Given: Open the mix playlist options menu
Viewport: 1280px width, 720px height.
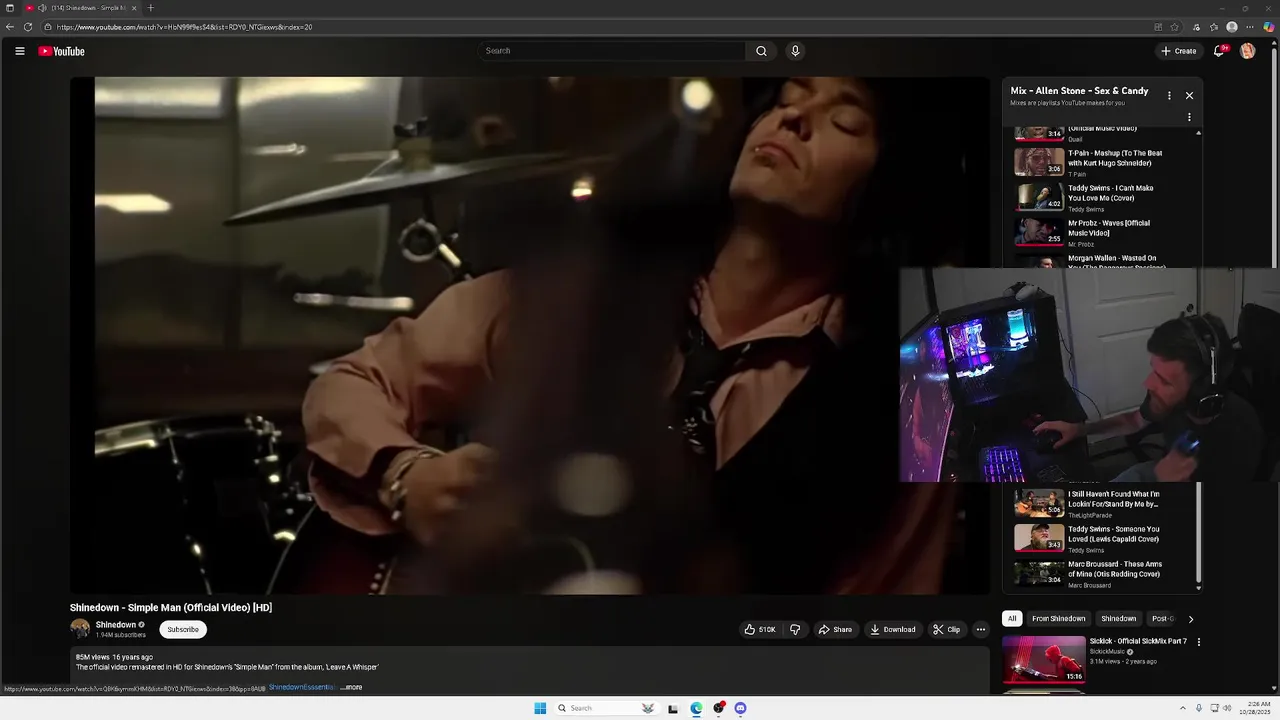Looking at the screenshot, I should click(x=1169, y=96).
